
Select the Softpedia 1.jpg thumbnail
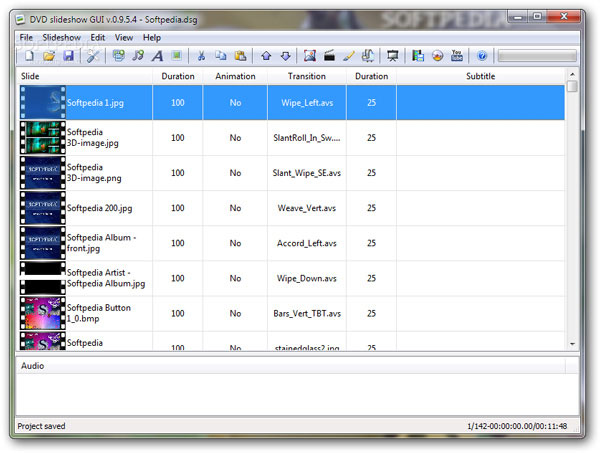click(x=43, y=102)
